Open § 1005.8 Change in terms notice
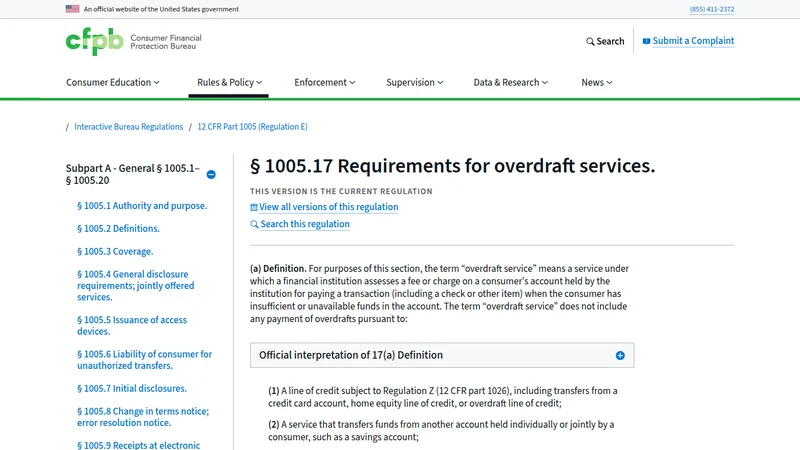 tap(143, 417)
